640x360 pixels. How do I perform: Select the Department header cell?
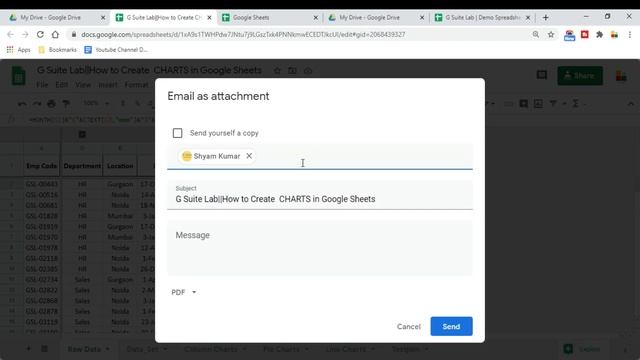[82, 166]
